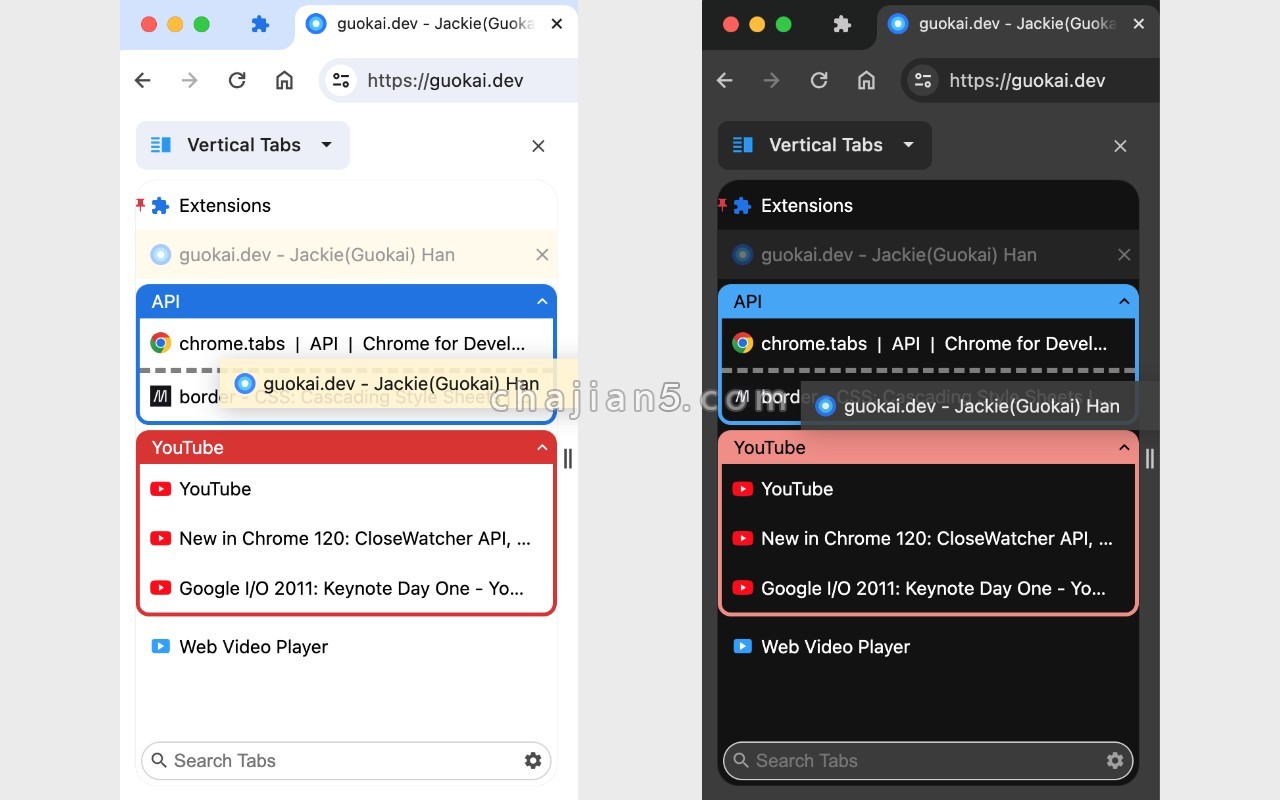Close the light side panel
Viewport: 1280px width, 800px height.
pos(538,146)
